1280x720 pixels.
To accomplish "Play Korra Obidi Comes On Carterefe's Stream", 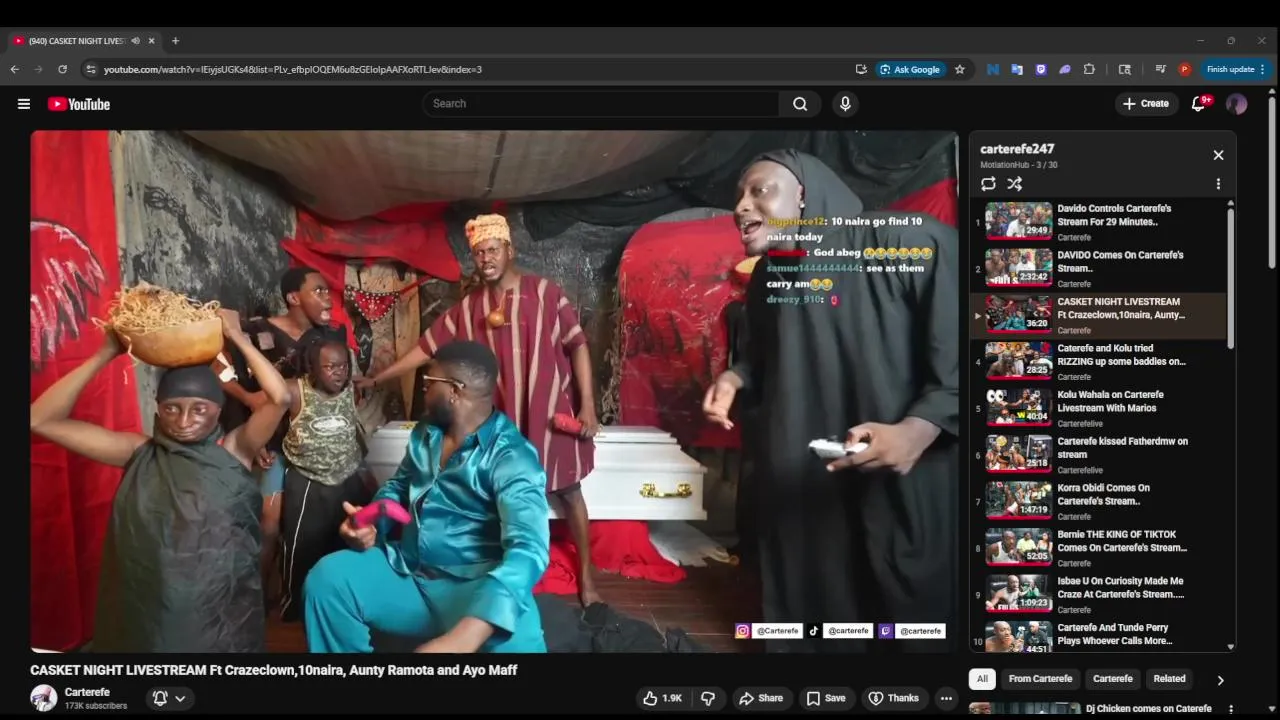I will [1097, 501].
